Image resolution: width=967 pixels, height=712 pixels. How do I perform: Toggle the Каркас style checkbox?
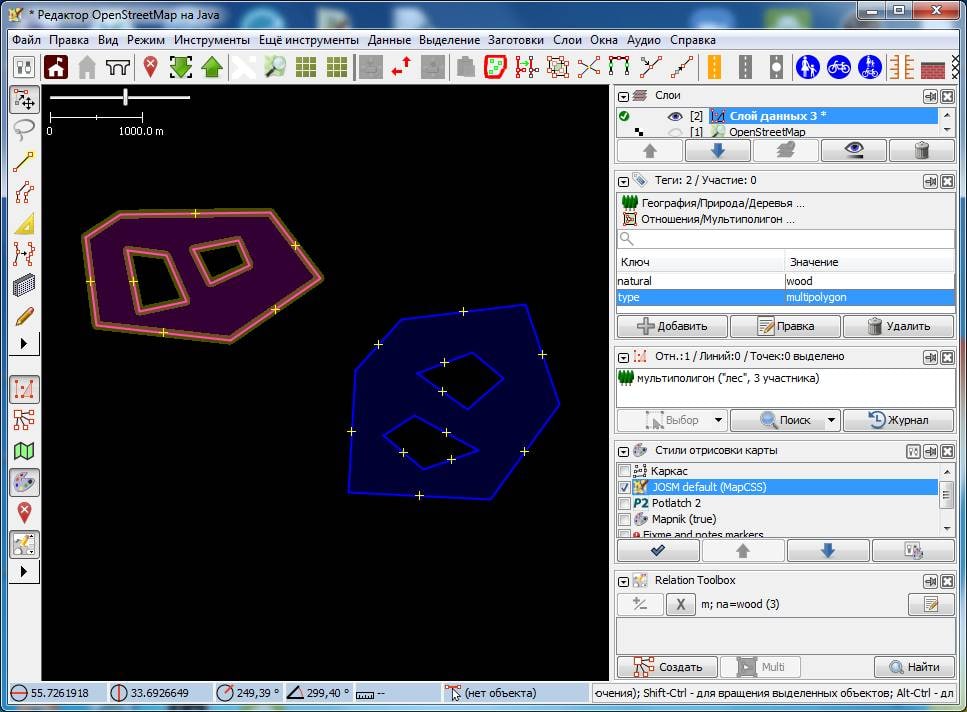pyautogui.click(x=624, y=471)
